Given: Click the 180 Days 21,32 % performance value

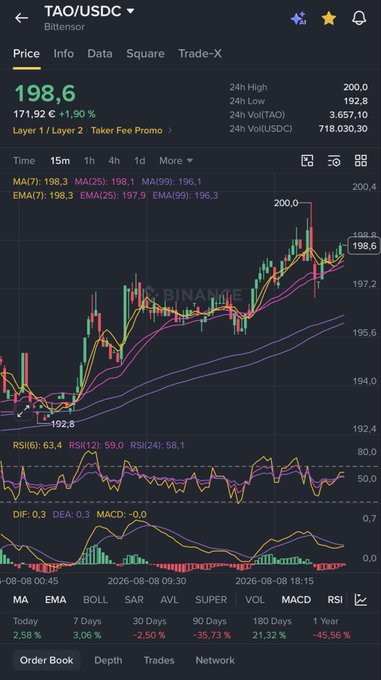Looking at the screenshot, I should tap(269, 635).
